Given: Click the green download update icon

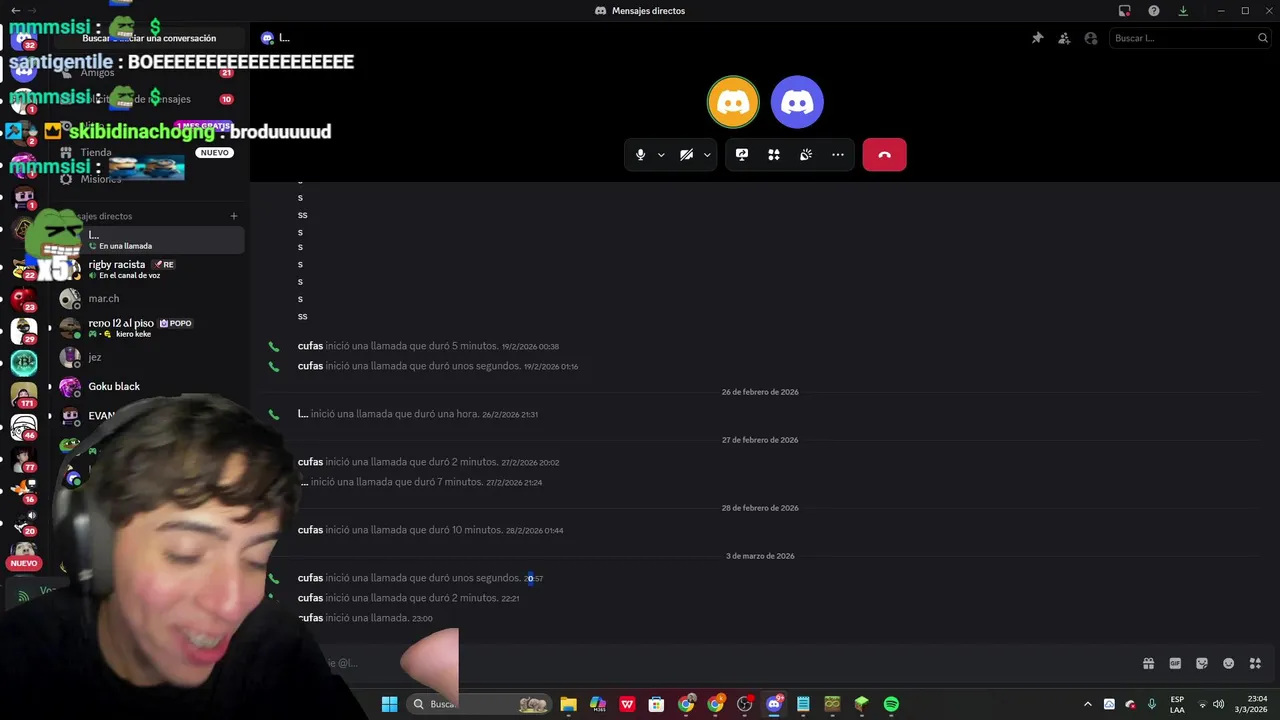Looking at the screenshot, I should (x=1183, y=11).
